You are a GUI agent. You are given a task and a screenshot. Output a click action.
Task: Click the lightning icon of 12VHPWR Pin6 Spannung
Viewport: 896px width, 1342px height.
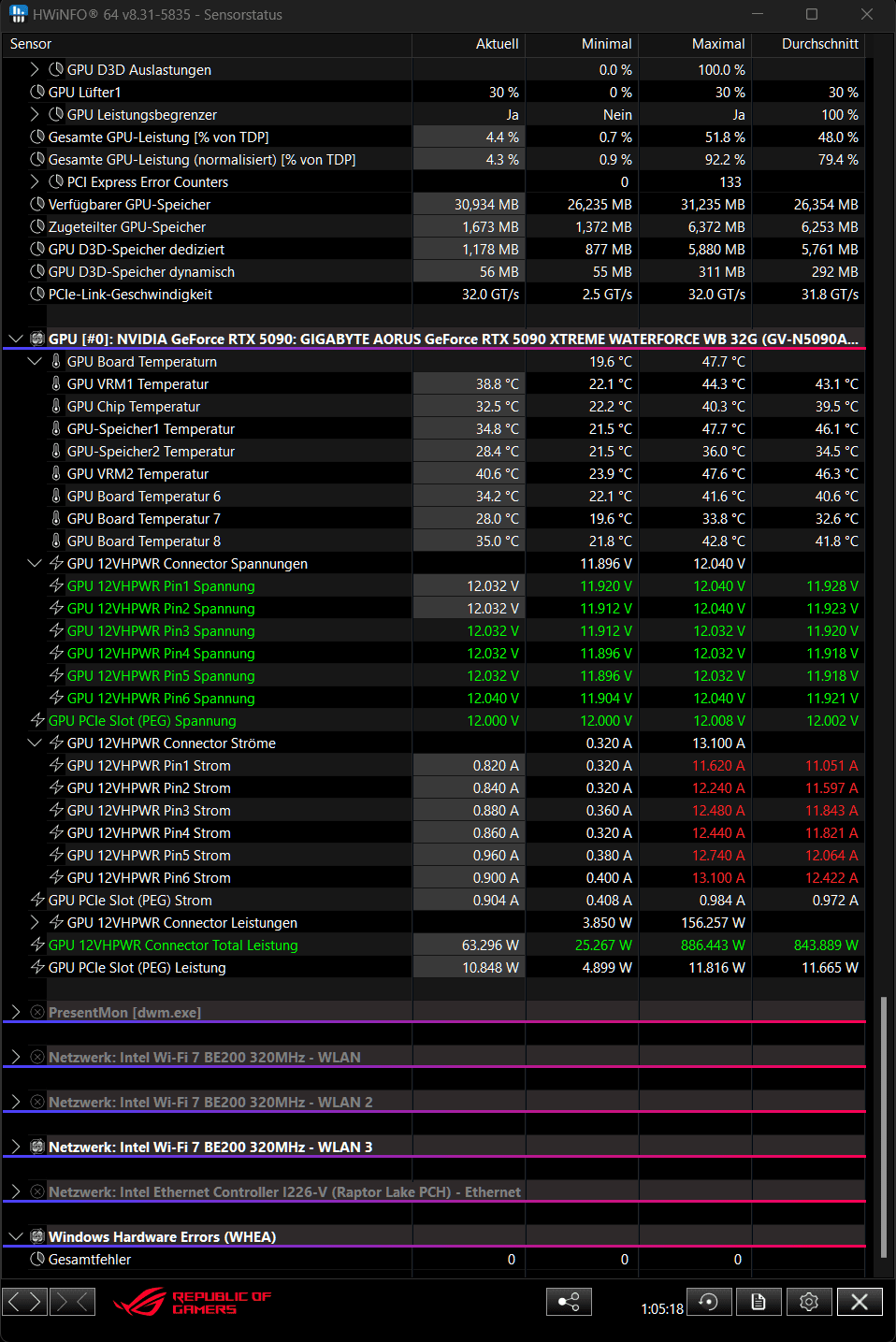pos(56,699)
